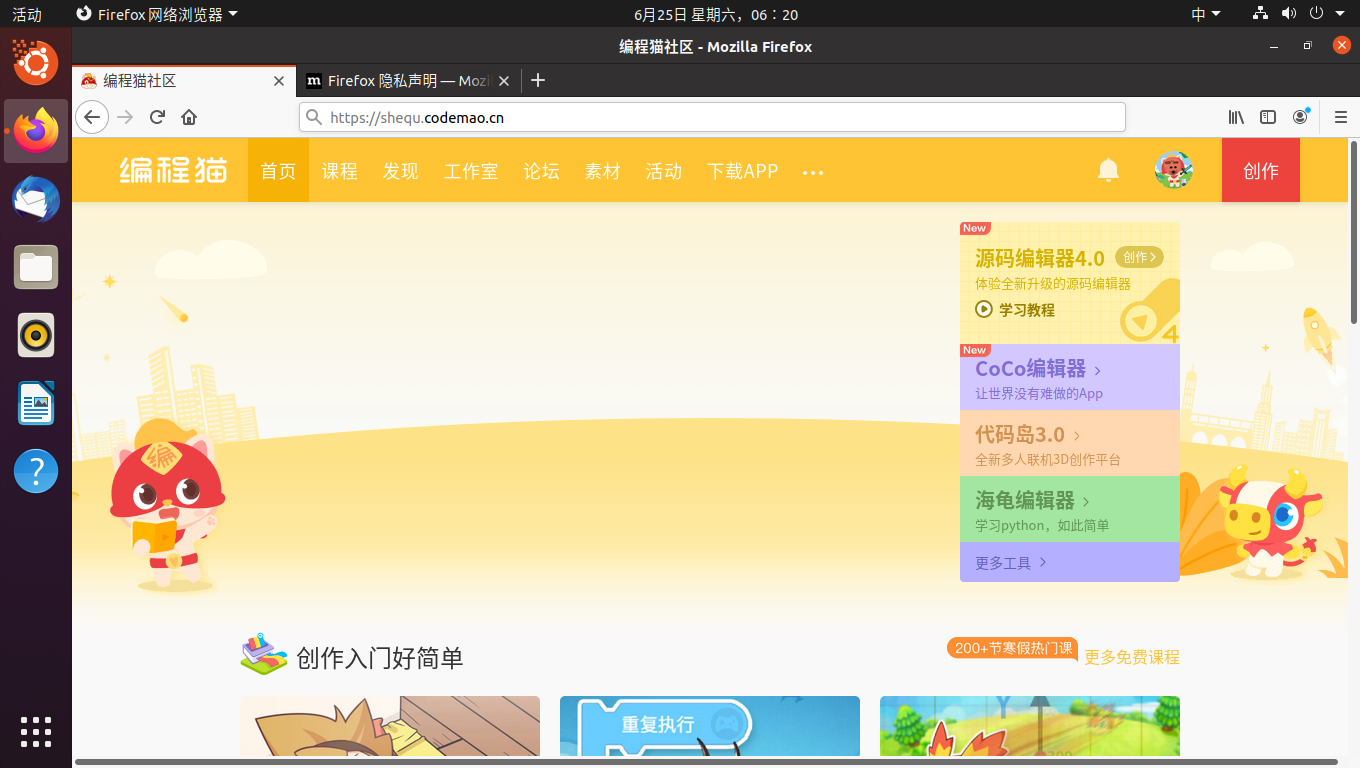Image resolution: width=1360 pixels, height=768 pixels.
Task: Launch Firefox from the dock
Action: [36, 131]
